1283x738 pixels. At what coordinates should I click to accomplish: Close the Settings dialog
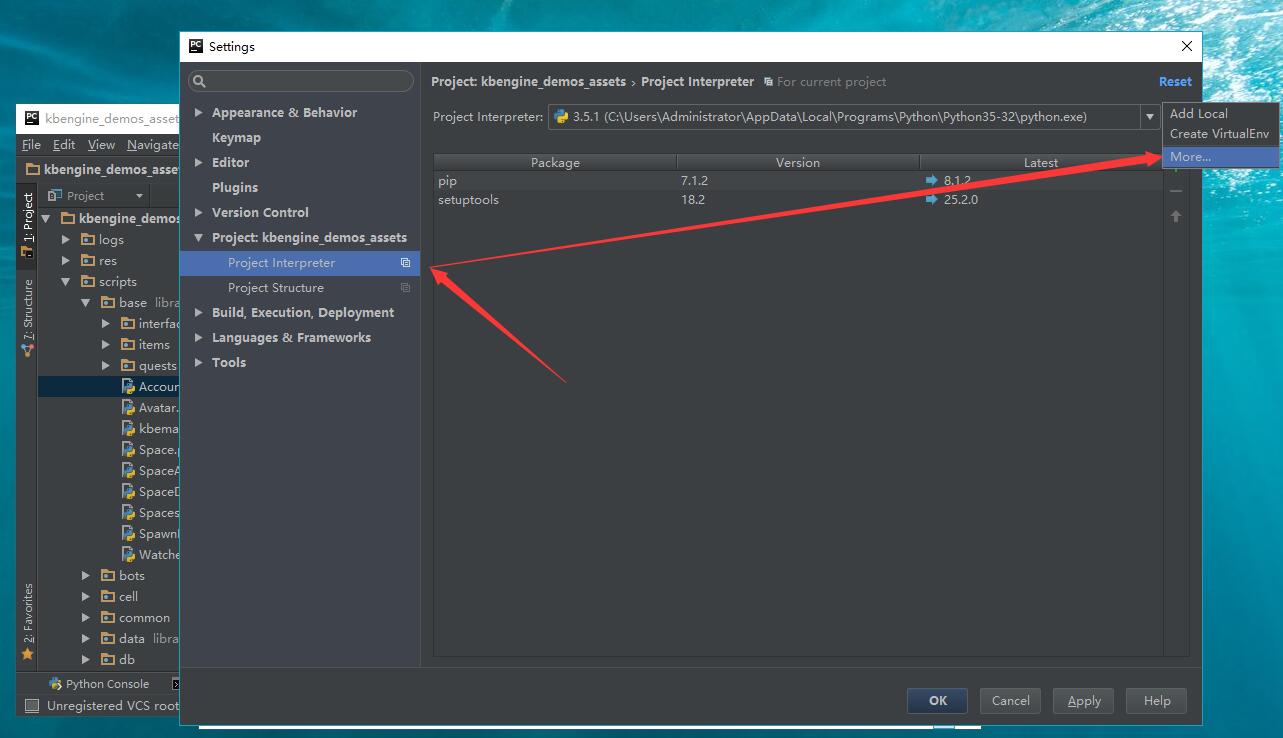[x=1187, y=46]
